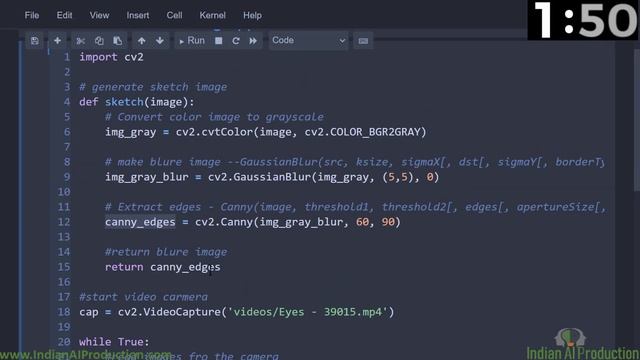Click the '# generate sketch image' comment
640x360 pixels.
coord(153,87)
